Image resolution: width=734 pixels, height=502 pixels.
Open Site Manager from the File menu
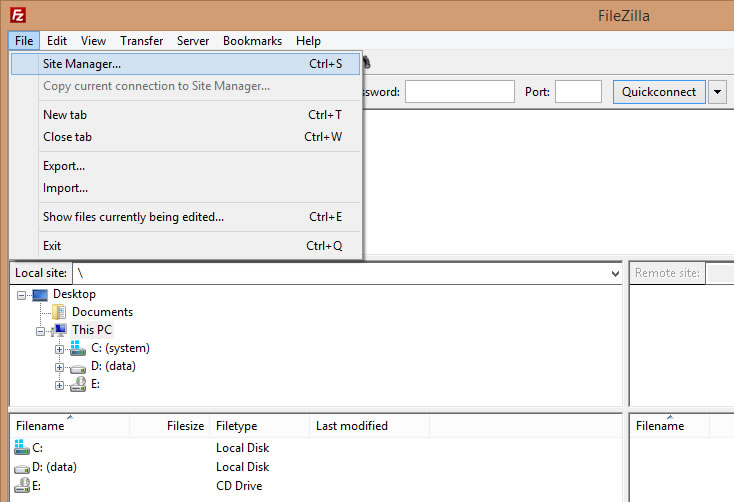tap(82, 64)
